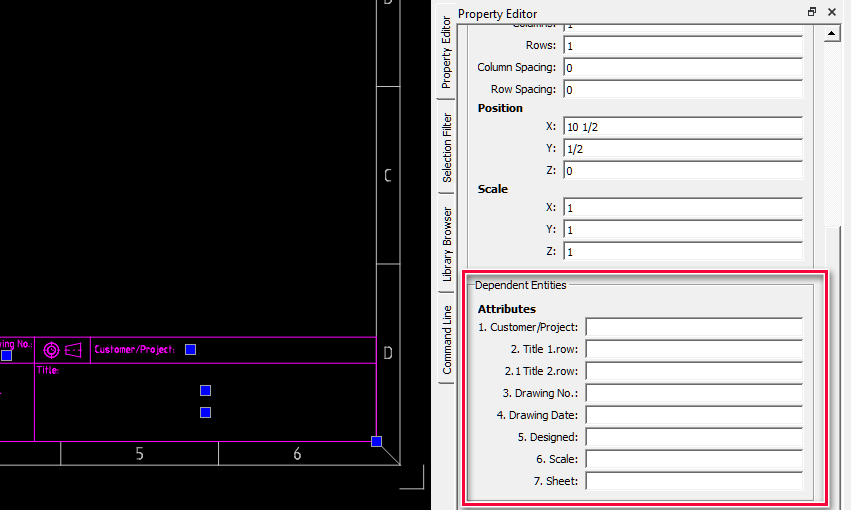The image size is (851, 510).
Task: Open the Library Browser tab
Action: click(x=446, y=244)
